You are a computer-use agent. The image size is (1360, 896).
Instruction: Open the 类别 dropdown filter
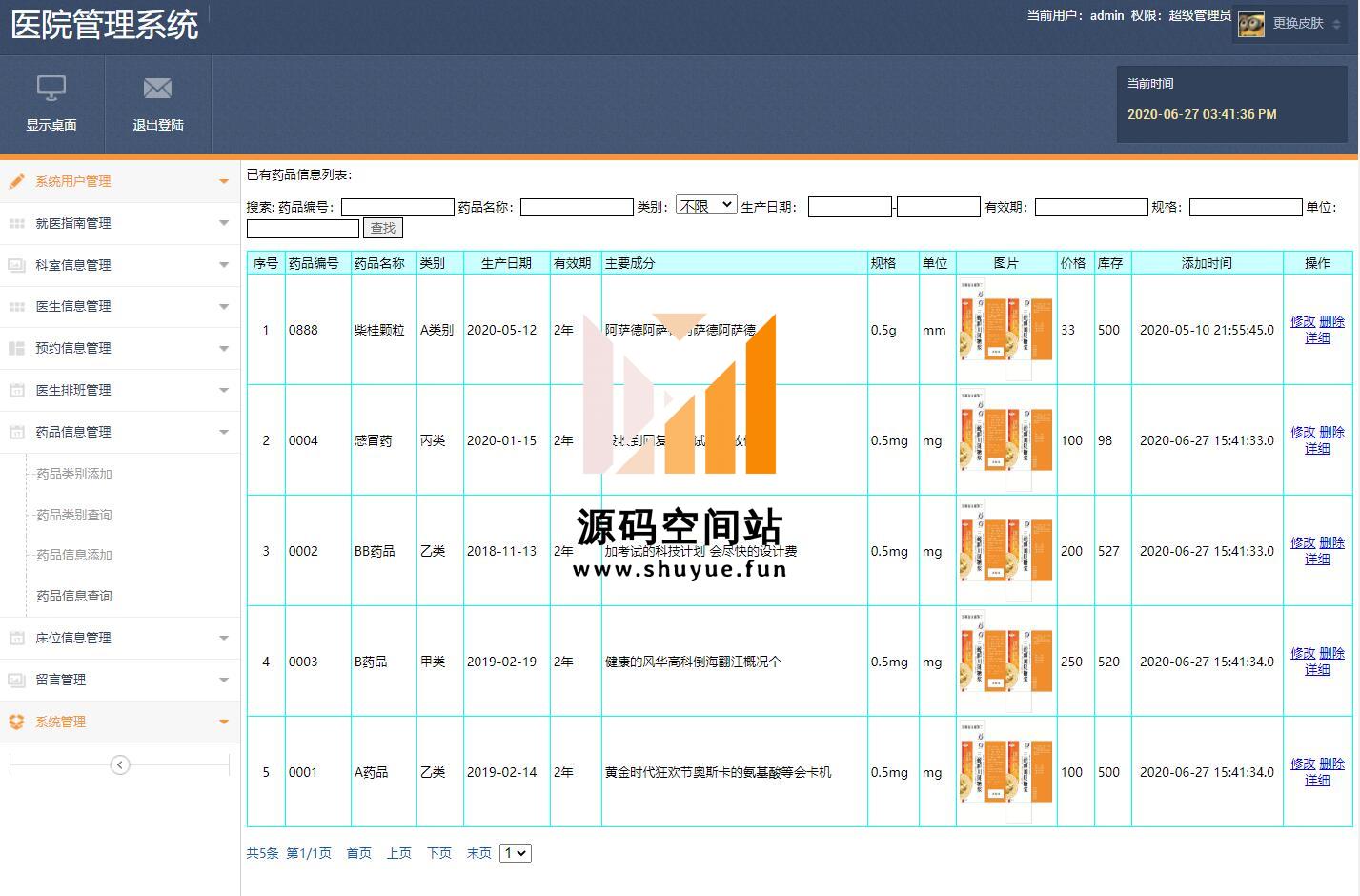[706, 205]
